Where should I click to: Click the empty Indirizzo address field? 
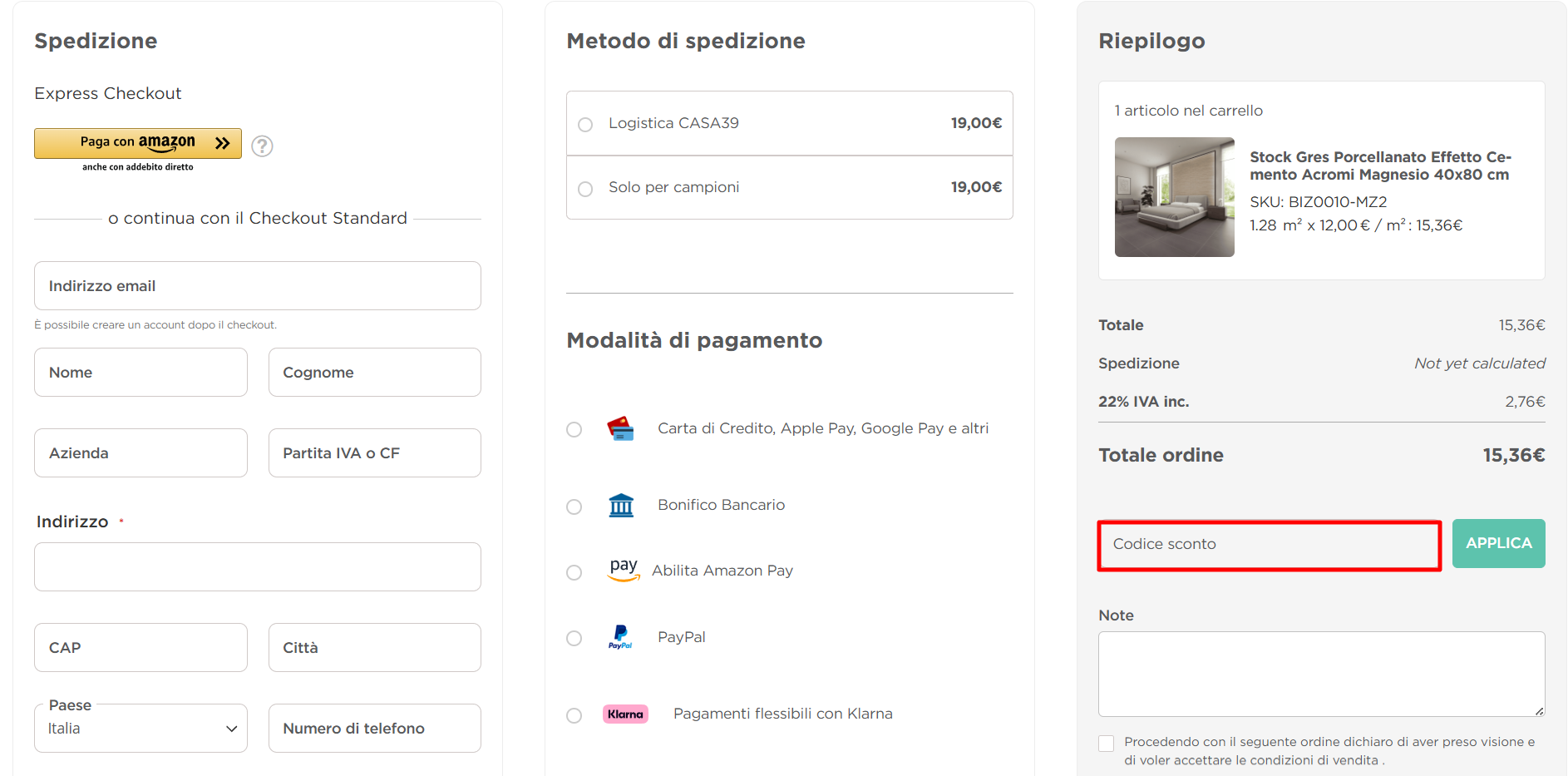(258, 567)
